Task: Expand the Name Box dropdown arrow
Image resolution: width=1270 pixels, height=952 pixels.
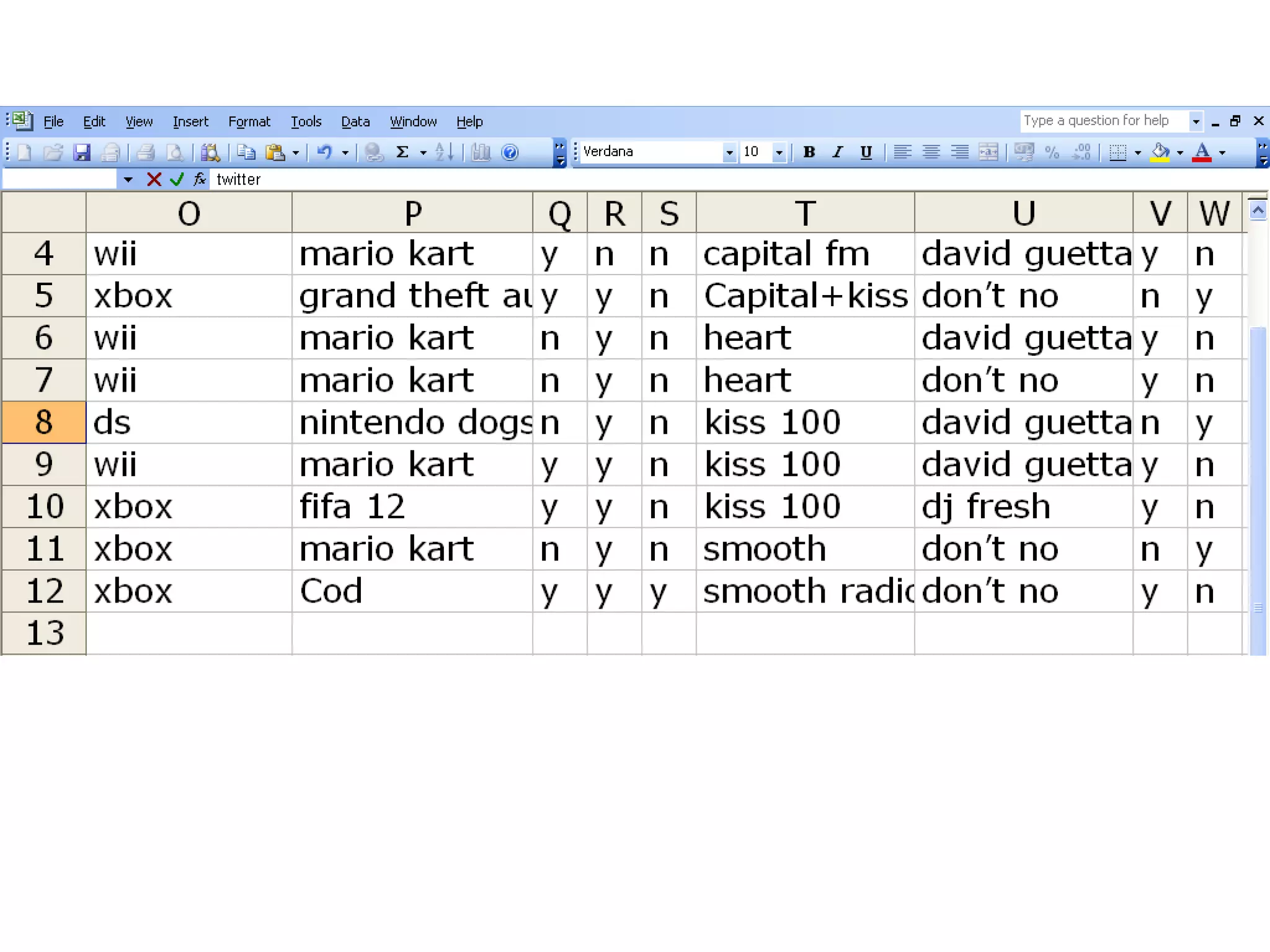Action: coord(128,180)
